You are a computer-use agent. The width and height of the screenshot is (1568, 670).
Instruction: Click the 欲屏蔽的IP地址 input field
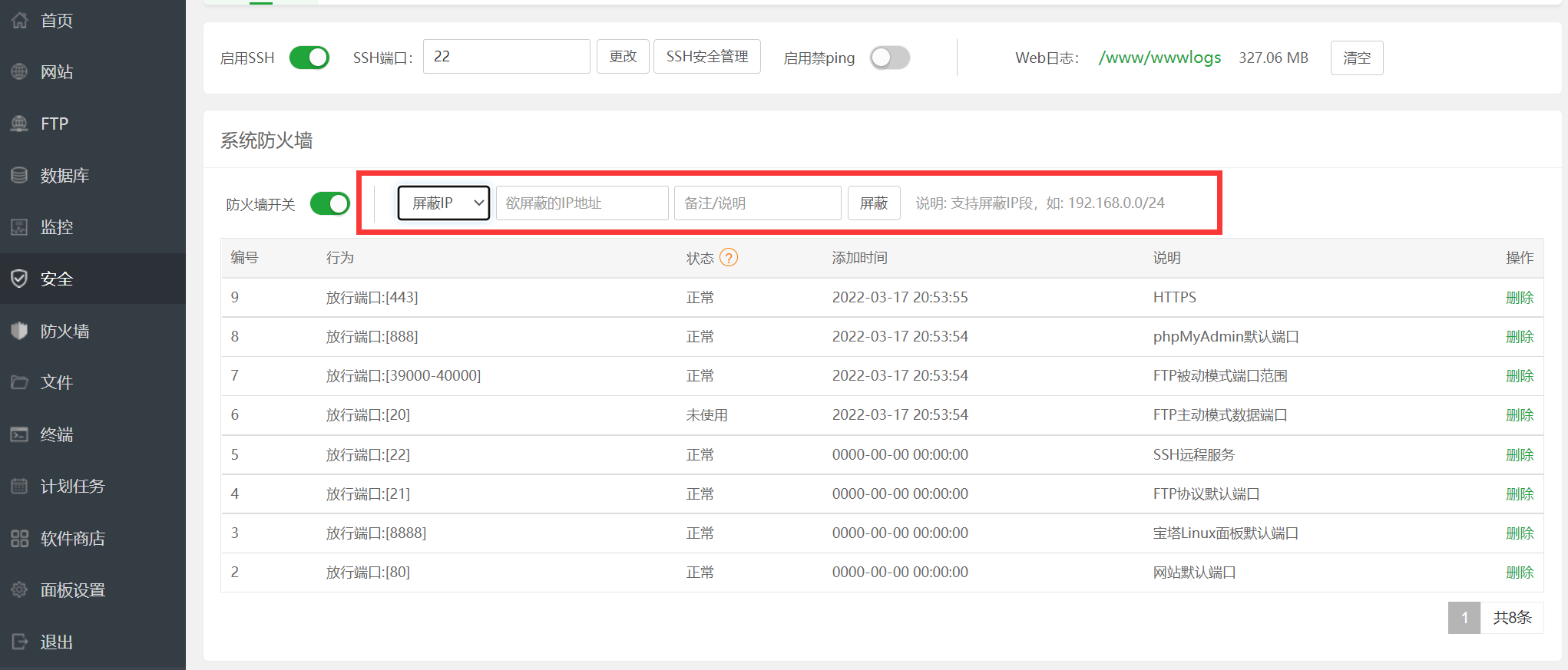tap(581, 203)
